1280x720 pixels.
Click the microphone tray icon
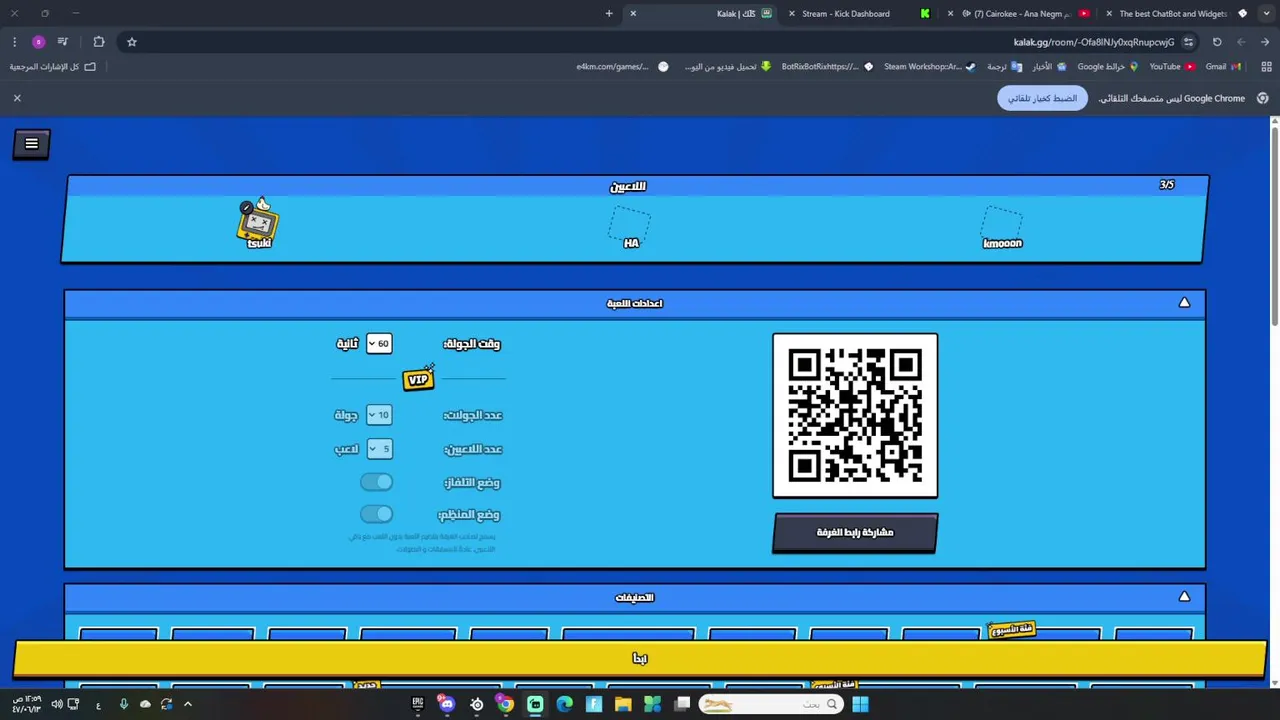pyautogui.click(x=123, y=704)
